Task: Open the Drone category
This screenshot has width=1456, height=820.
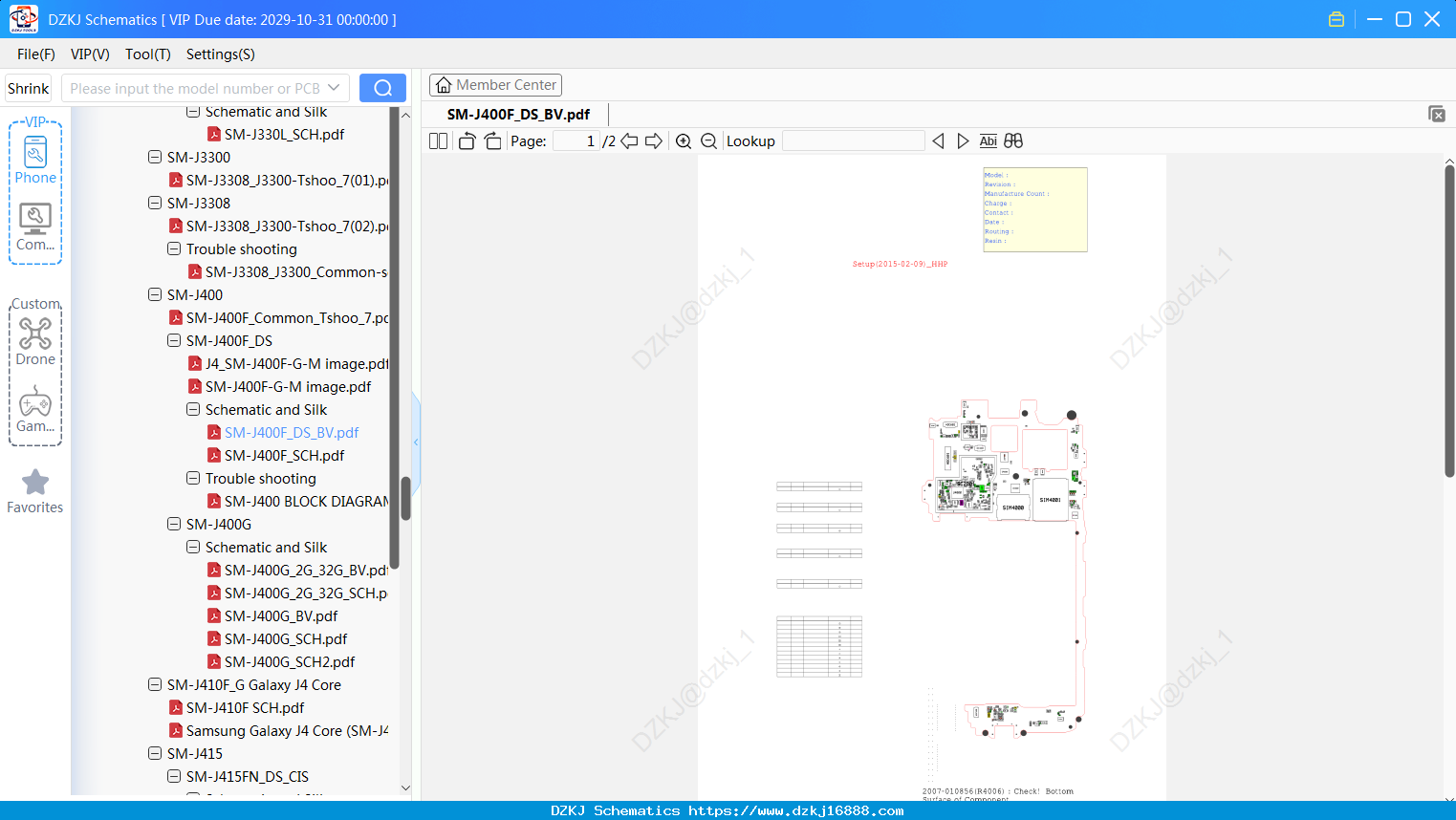Action: click(x=35, y=341)
